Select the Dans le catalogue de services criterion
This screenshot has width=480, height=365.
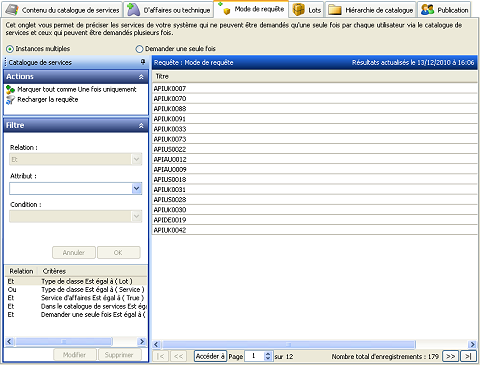(x=76, y=306)
